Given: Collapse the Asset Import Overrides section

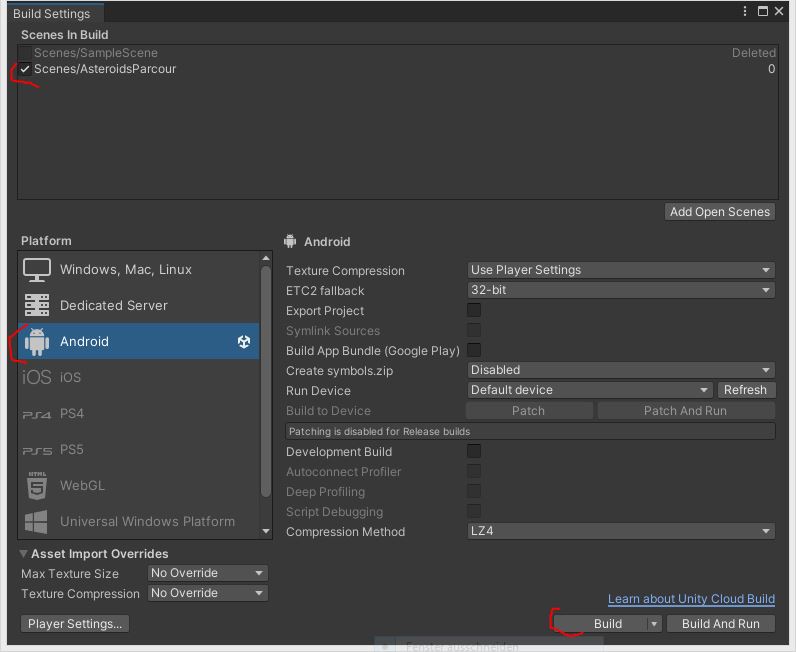Looking at the screenshot, I should coord(24,554).
